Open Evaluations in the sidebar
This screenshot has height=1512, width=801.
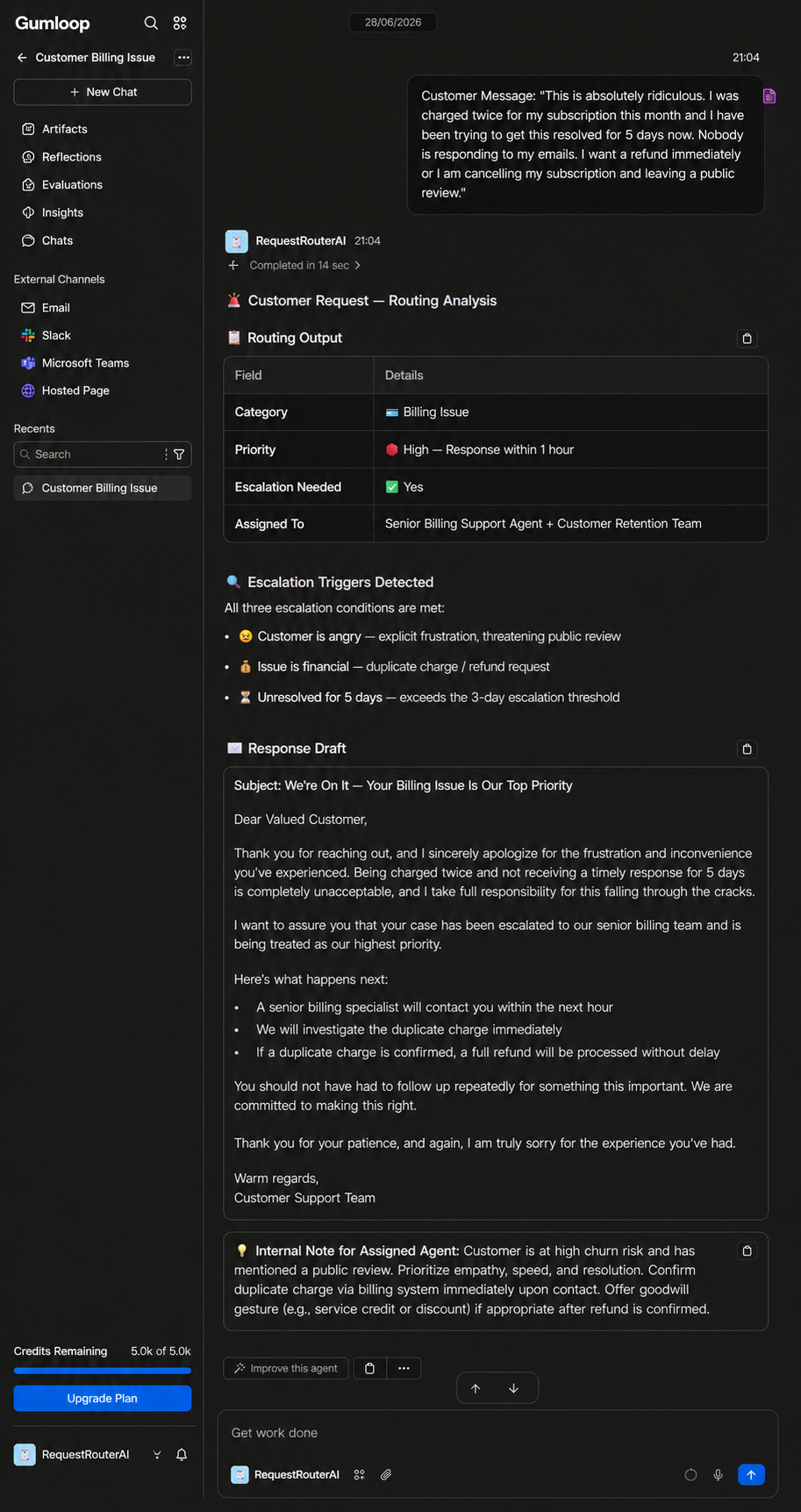click(x=61, y=185)
